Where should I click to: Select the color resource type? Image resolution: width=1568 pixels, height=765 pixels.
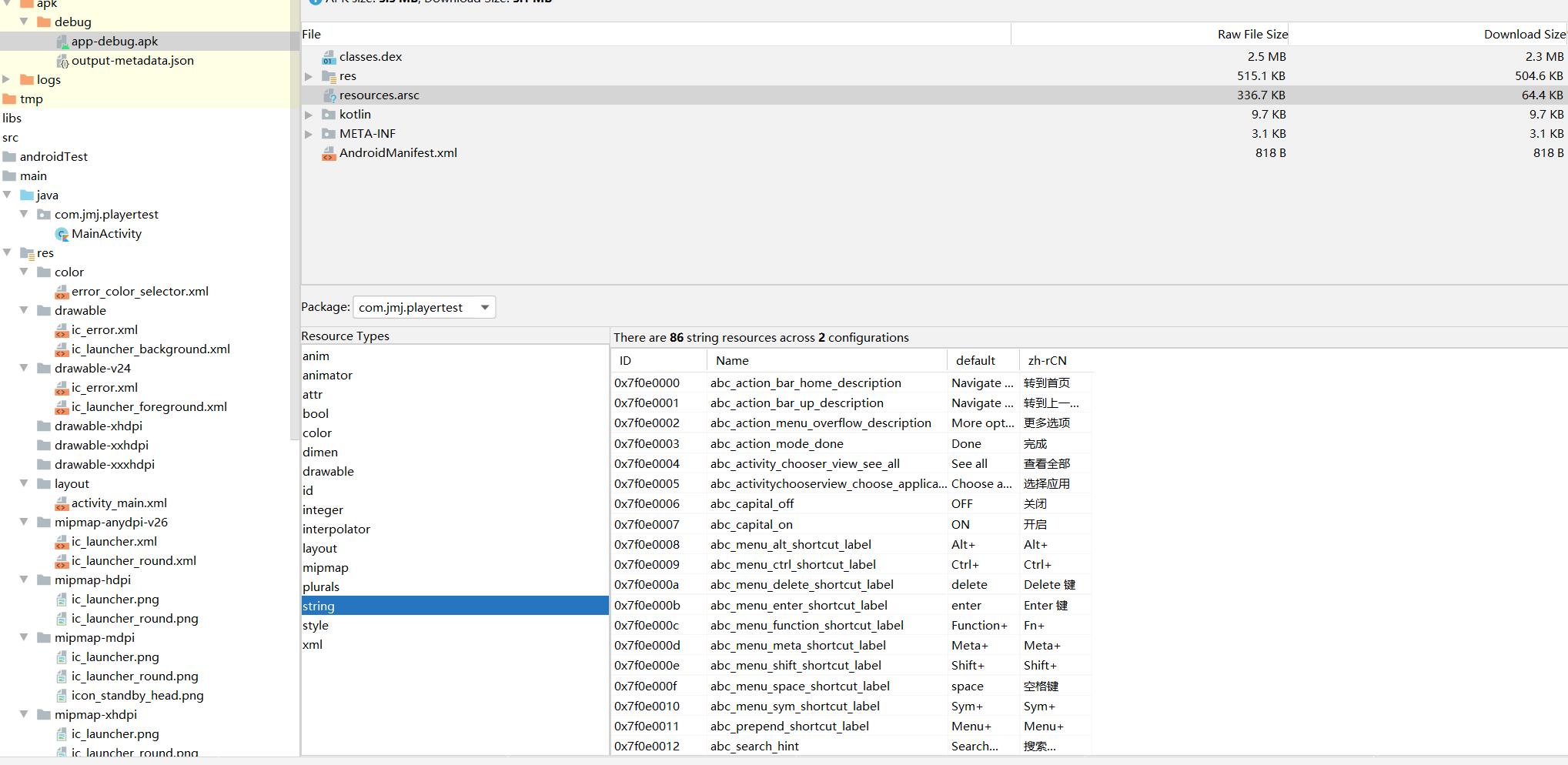click(x=455, y=433)
